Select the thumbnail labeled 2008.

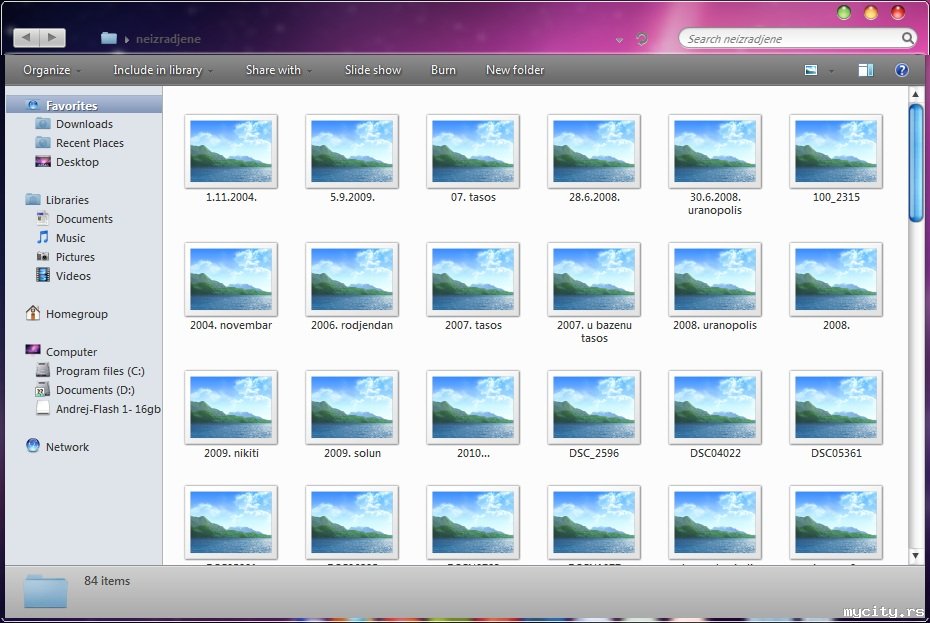836,279
